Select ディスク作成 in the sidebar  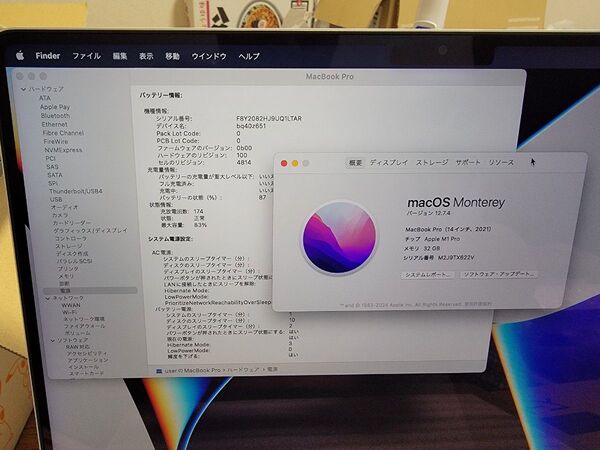(x=72, y=253)
